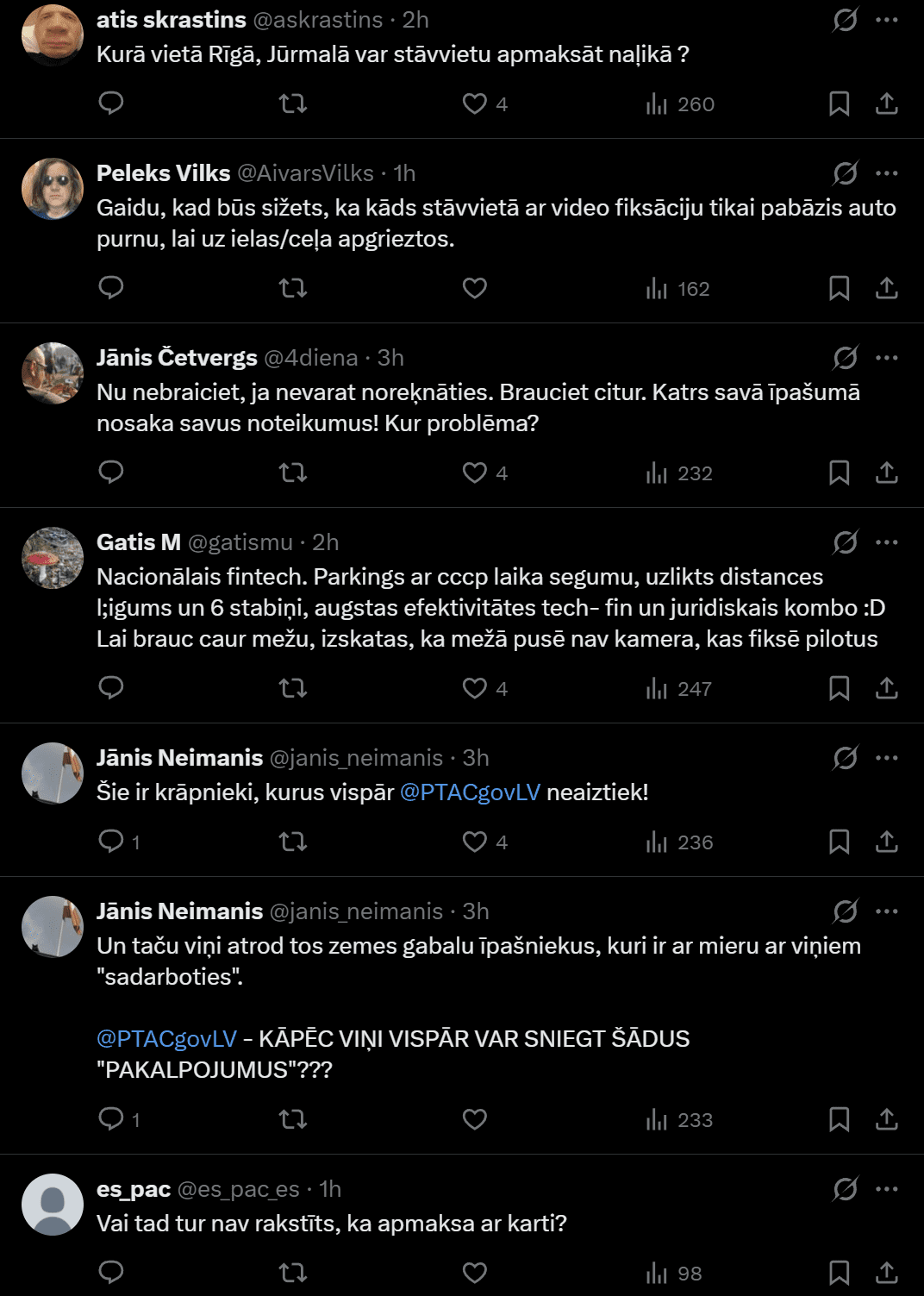The width and height of the screenshot is (924, 1296).
Task: Repost Jānis Neimanis' PAKALPOJUMUS tweet
Action: [293, 1119]
